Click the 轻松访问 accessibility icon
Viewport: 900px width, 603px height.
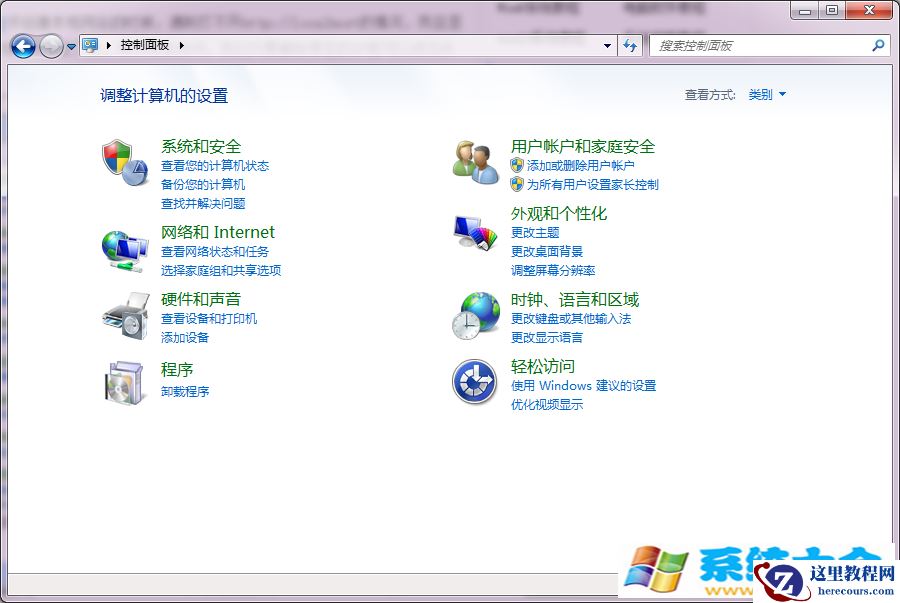[473, 383]
